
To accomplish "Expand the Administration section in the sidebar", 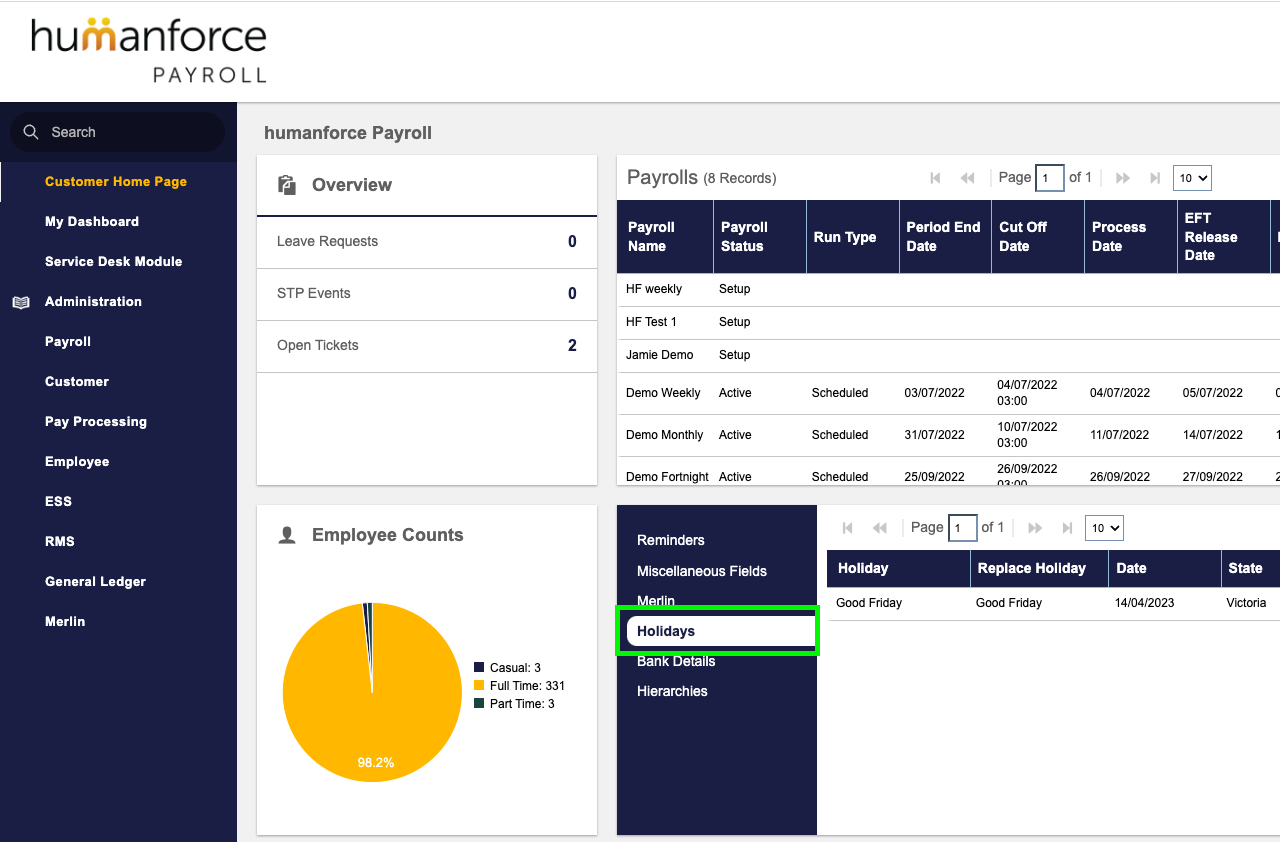I will (93, 301).
